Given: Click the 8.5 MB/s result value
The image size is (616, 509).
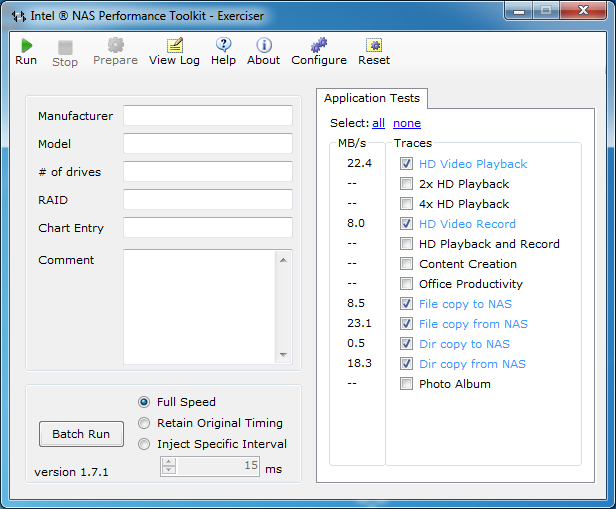Looking at the screenshot, I should click(x=356, y=304).
